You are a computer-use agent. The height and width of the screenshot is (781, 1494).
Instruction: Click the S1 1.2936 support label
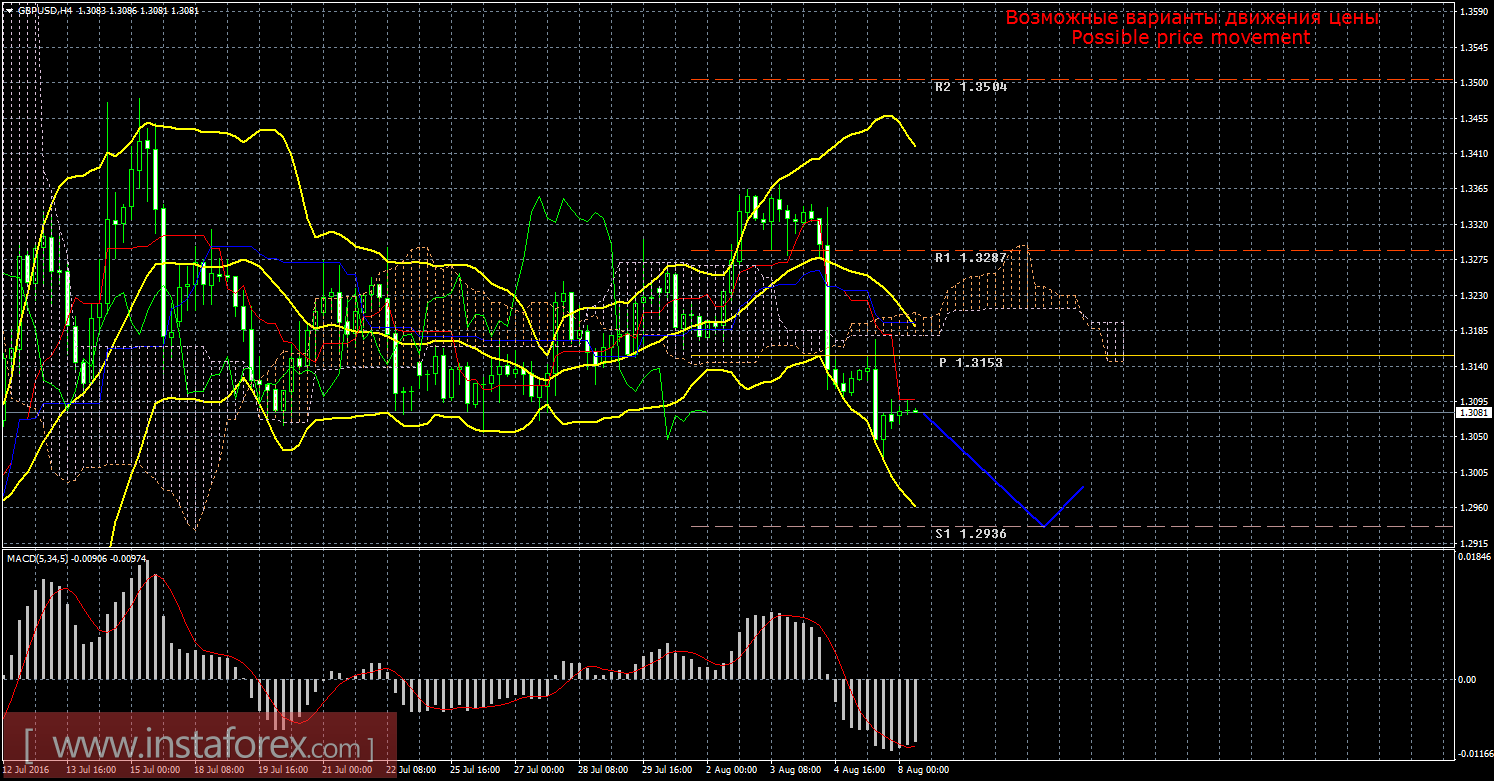[x=971, y=534]
